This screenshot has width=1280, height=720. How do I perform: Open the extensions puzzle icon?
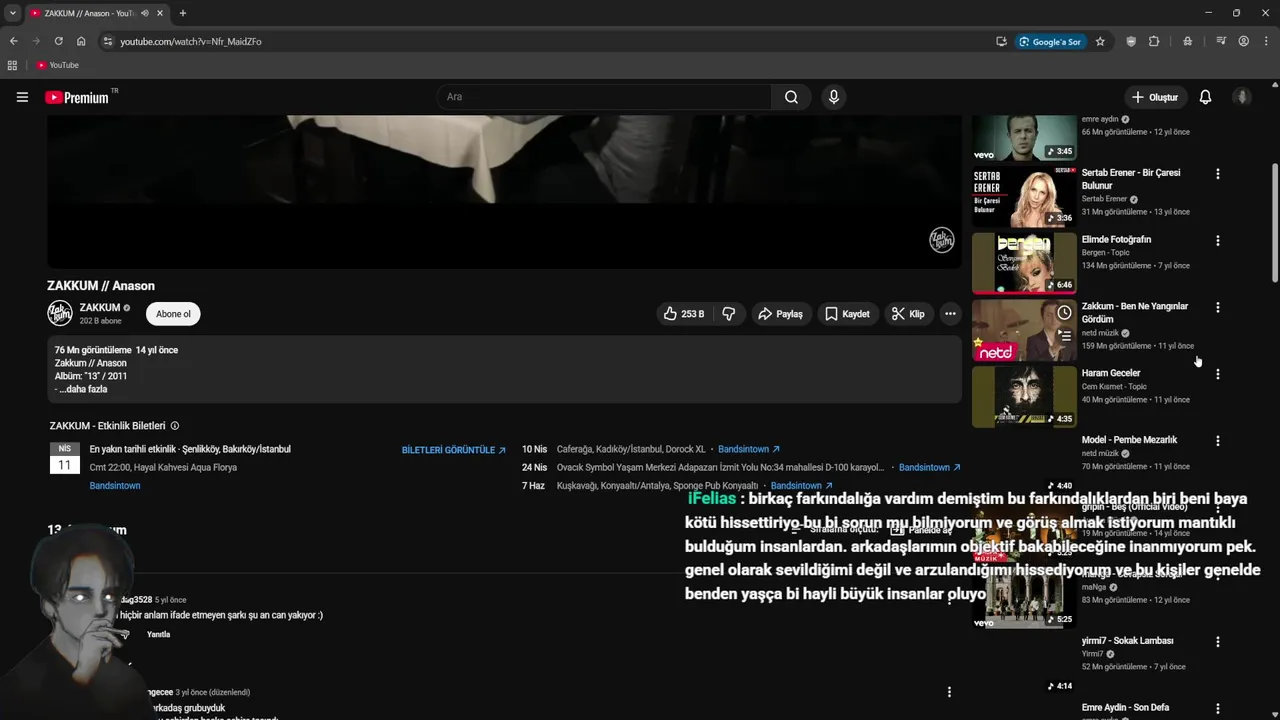(1154, 41)
